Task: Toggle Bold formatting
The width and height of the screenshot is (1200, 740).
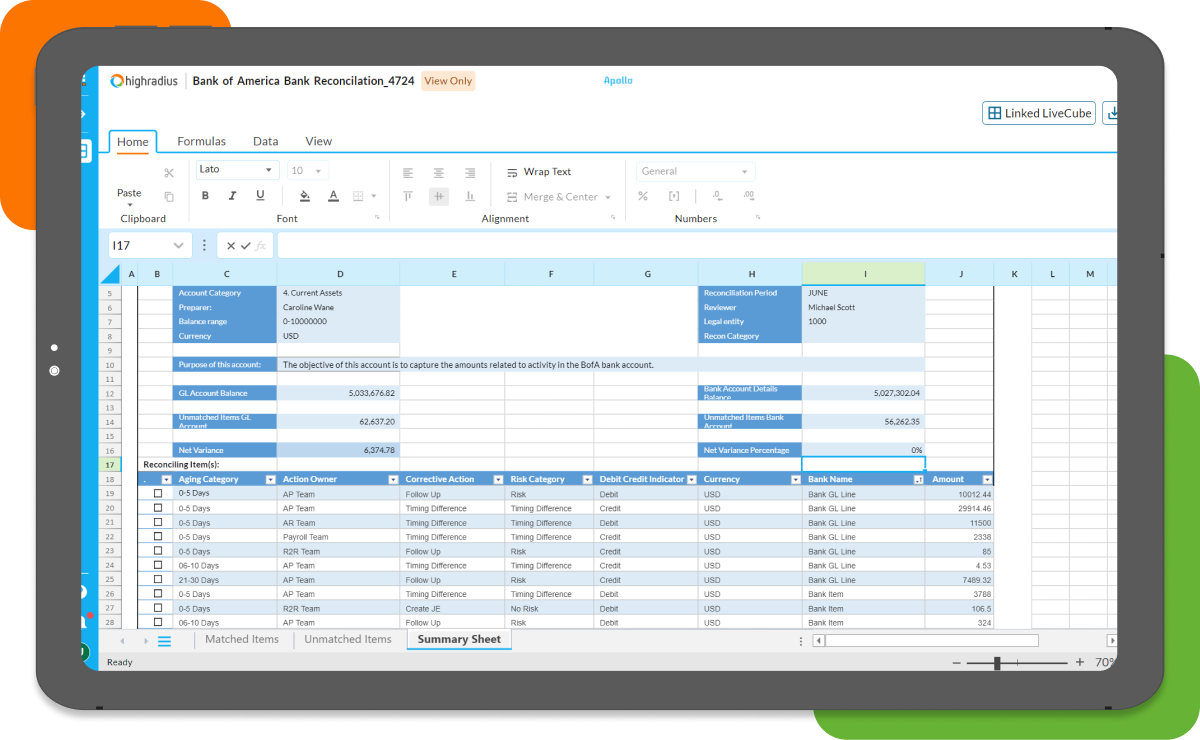Action: pyautogui.click(x=205, y=196)
